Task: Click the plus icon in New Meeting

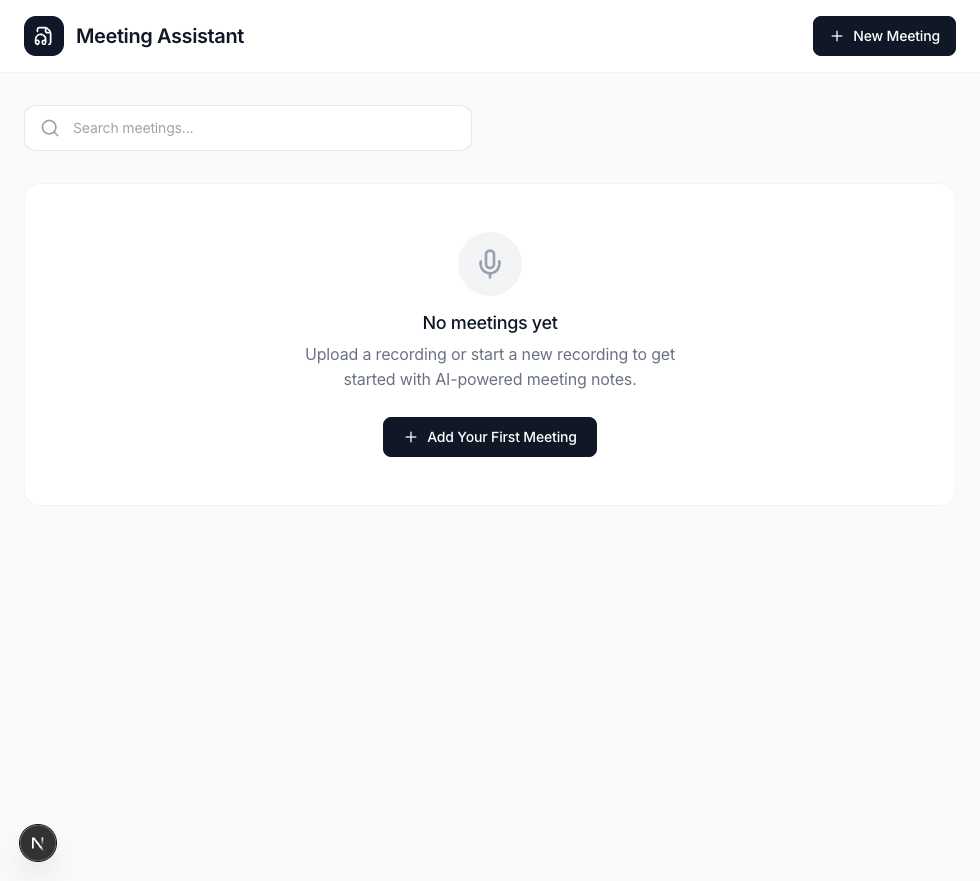Action: pos(837,36)
